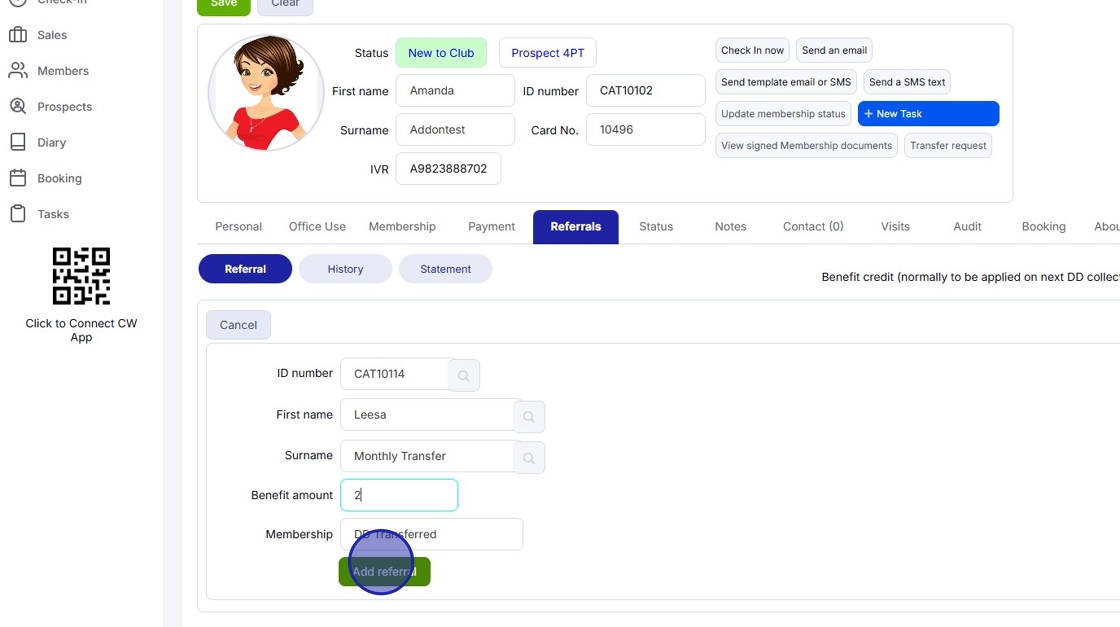
Task: Create a New Task
Action: (929, 114)
